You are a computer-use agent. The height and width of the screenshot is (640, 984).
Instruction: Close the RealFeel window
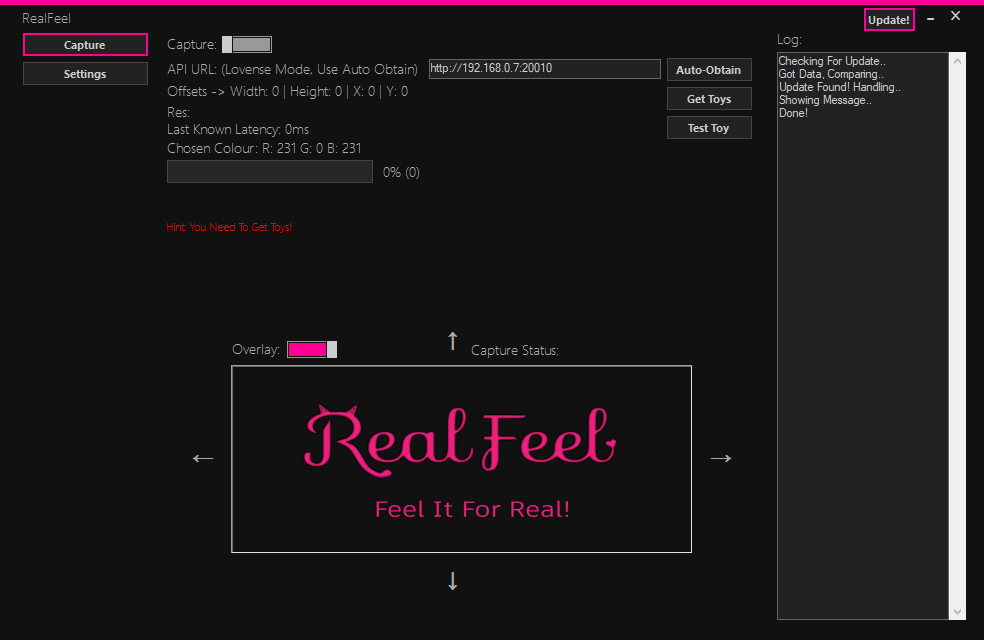[955, 16]
